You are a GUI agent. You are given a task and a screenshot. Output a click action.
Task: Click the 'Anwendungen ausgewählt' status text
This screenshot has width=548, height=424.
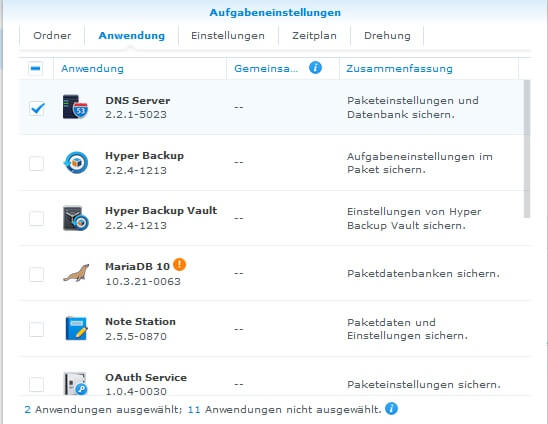108,409
